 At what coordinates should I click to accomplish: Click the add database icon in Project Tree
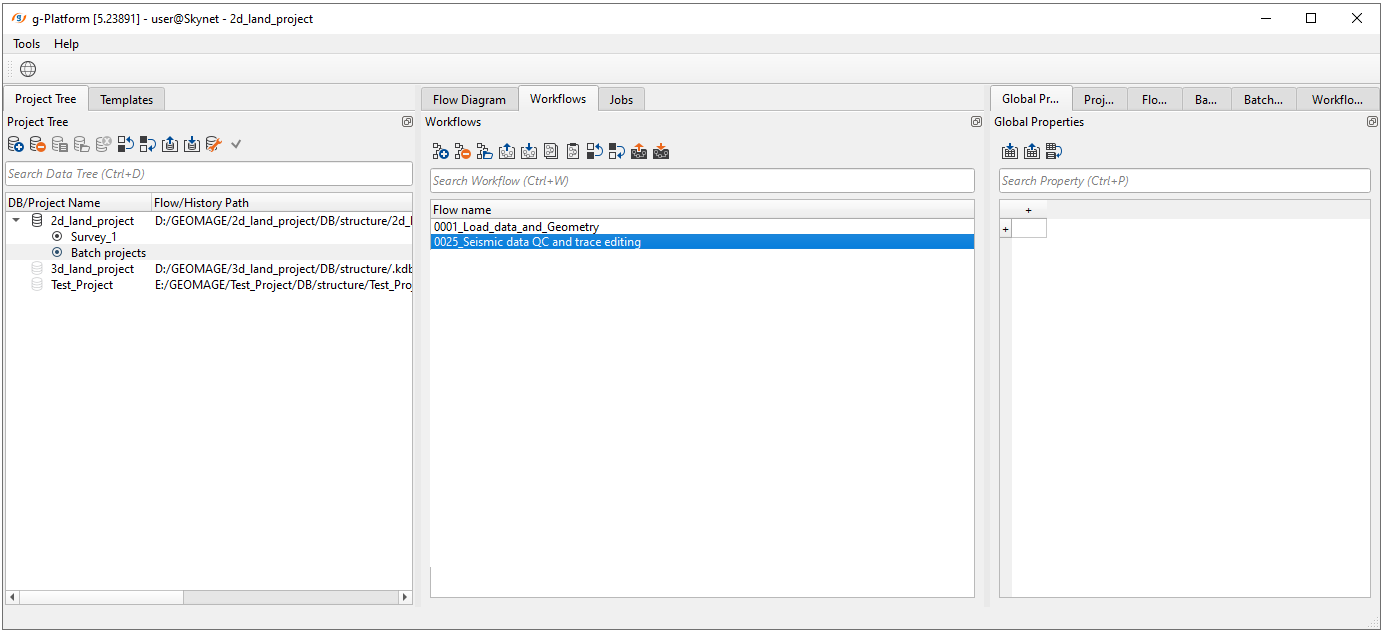coord(16,145)
